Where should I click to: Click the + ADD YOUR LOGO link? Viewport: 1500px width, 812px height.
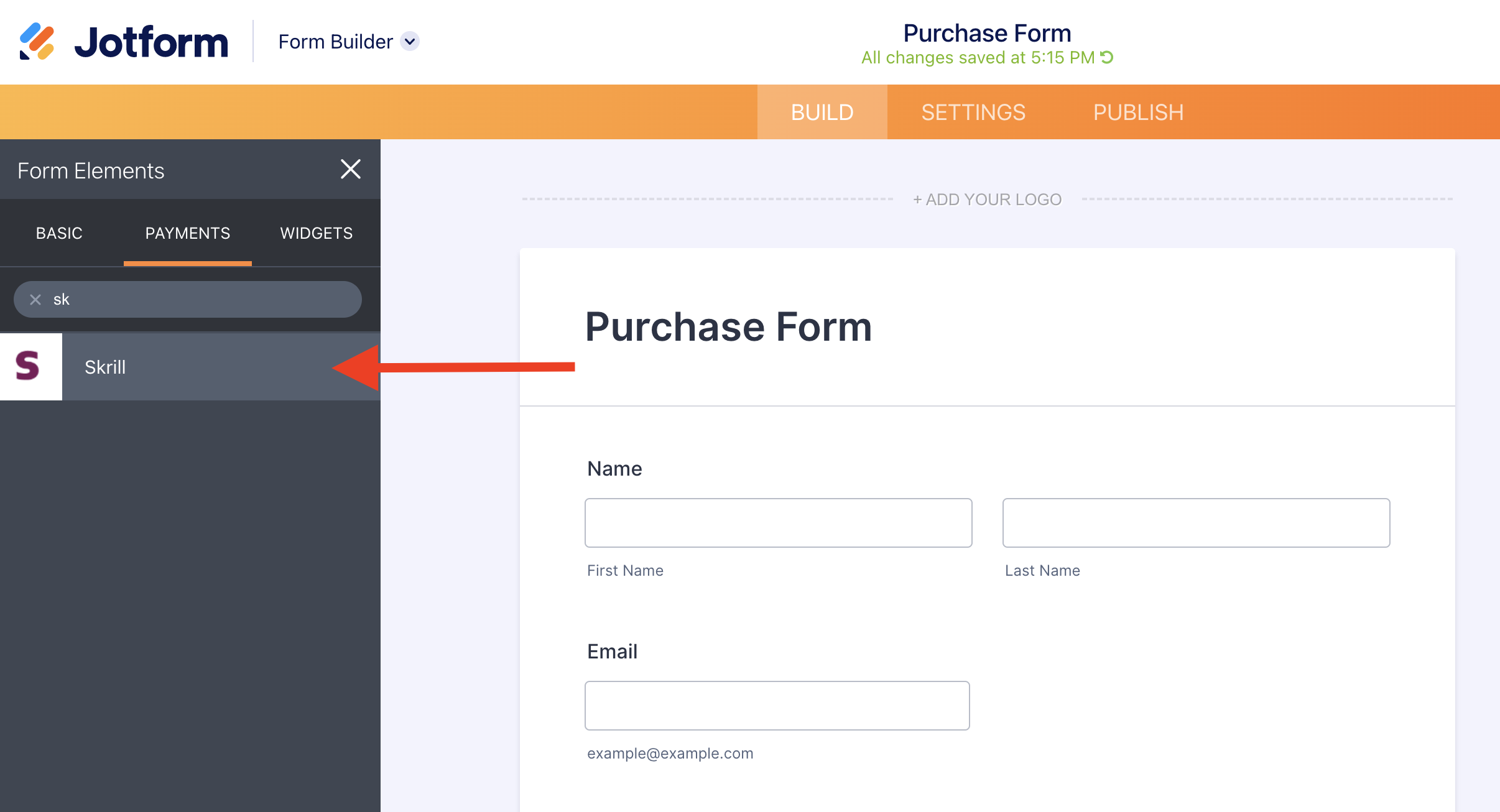987,200
